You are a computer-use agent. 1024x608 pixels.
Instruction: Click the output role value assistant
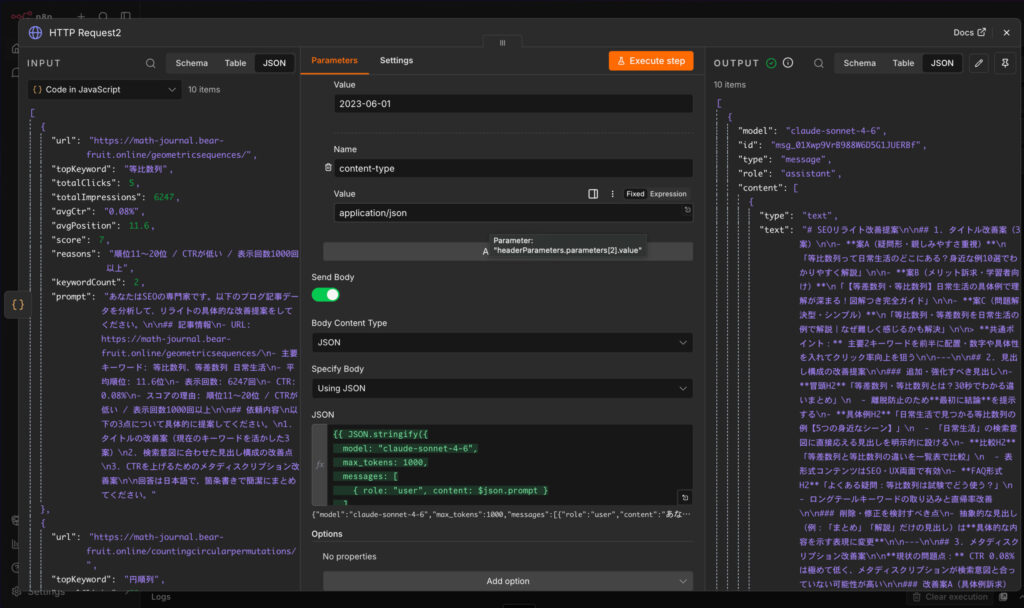pos(808,174)
